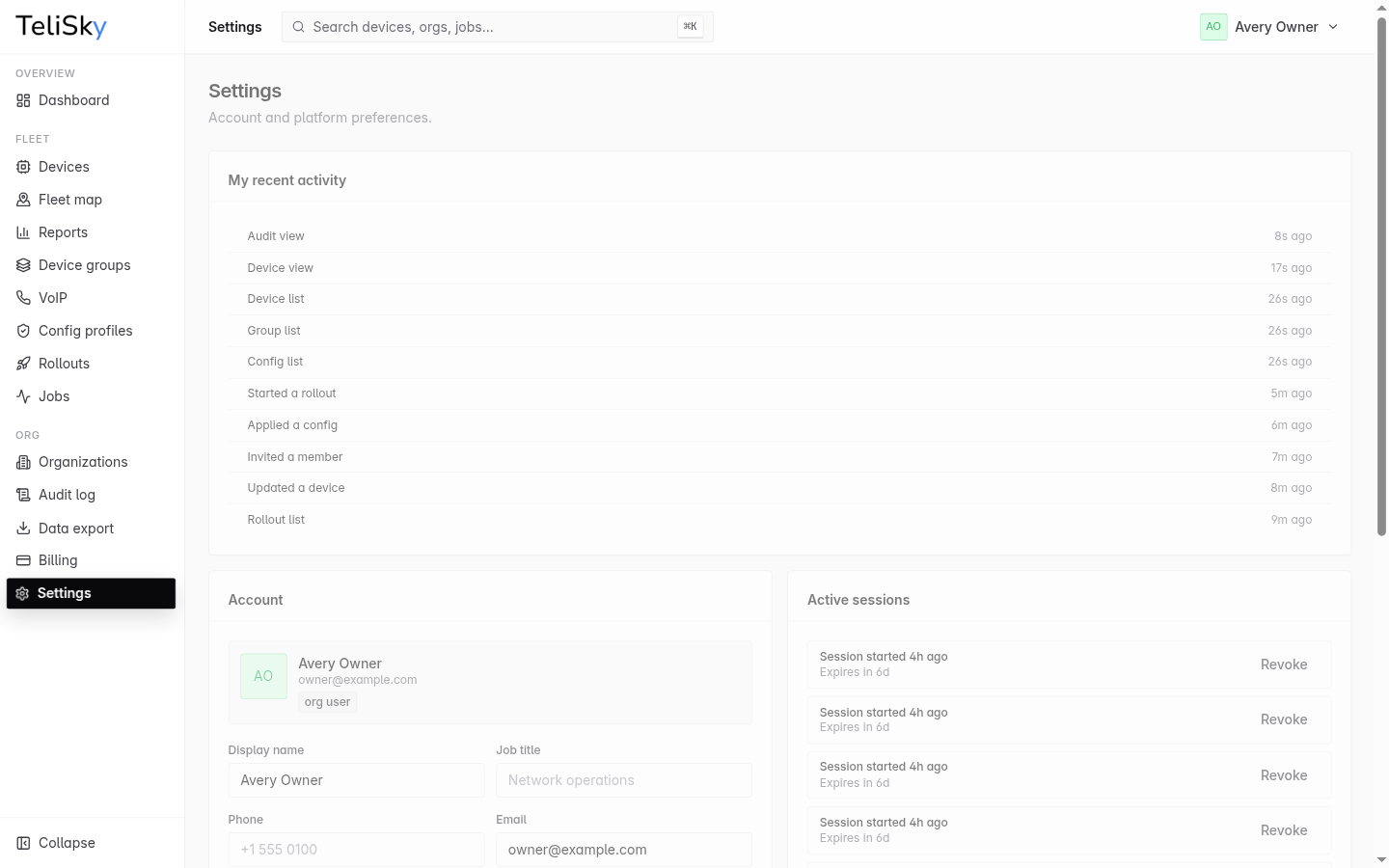The width and height of the screenshot is (1389, 868).
Task: Click the '8s ago' timestamp
Action: click(1293, 236)
